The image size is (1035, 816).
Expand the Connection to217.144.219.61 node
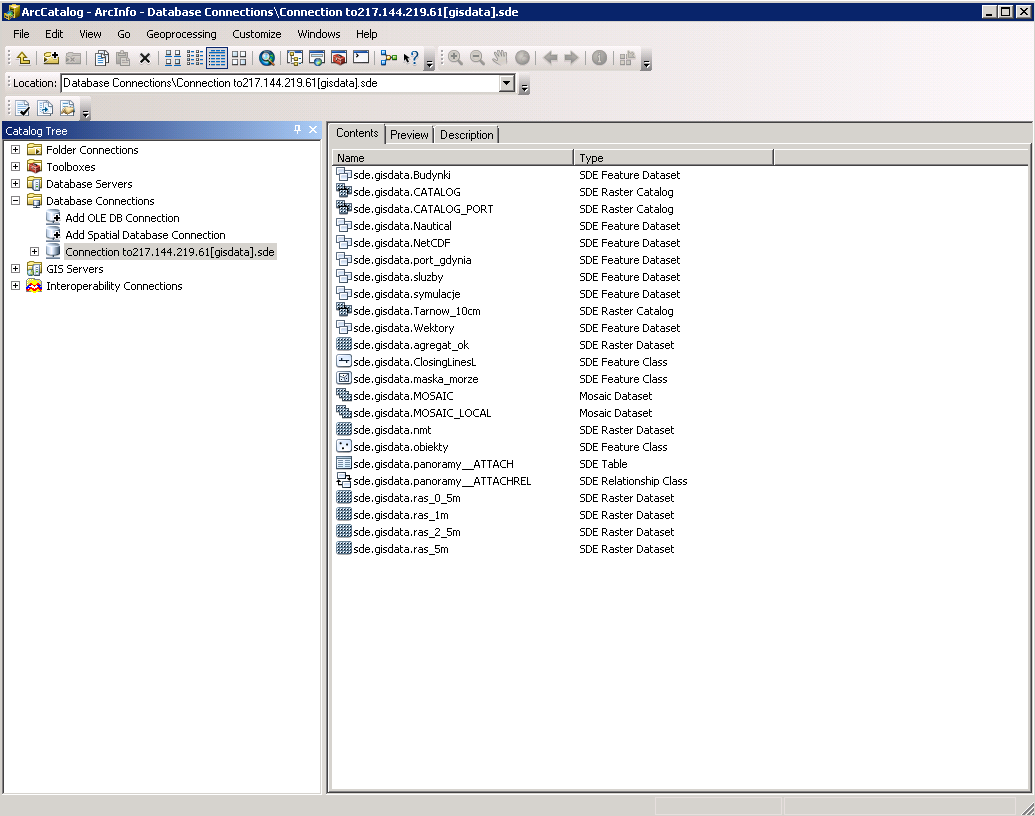[x=34, y=252]
